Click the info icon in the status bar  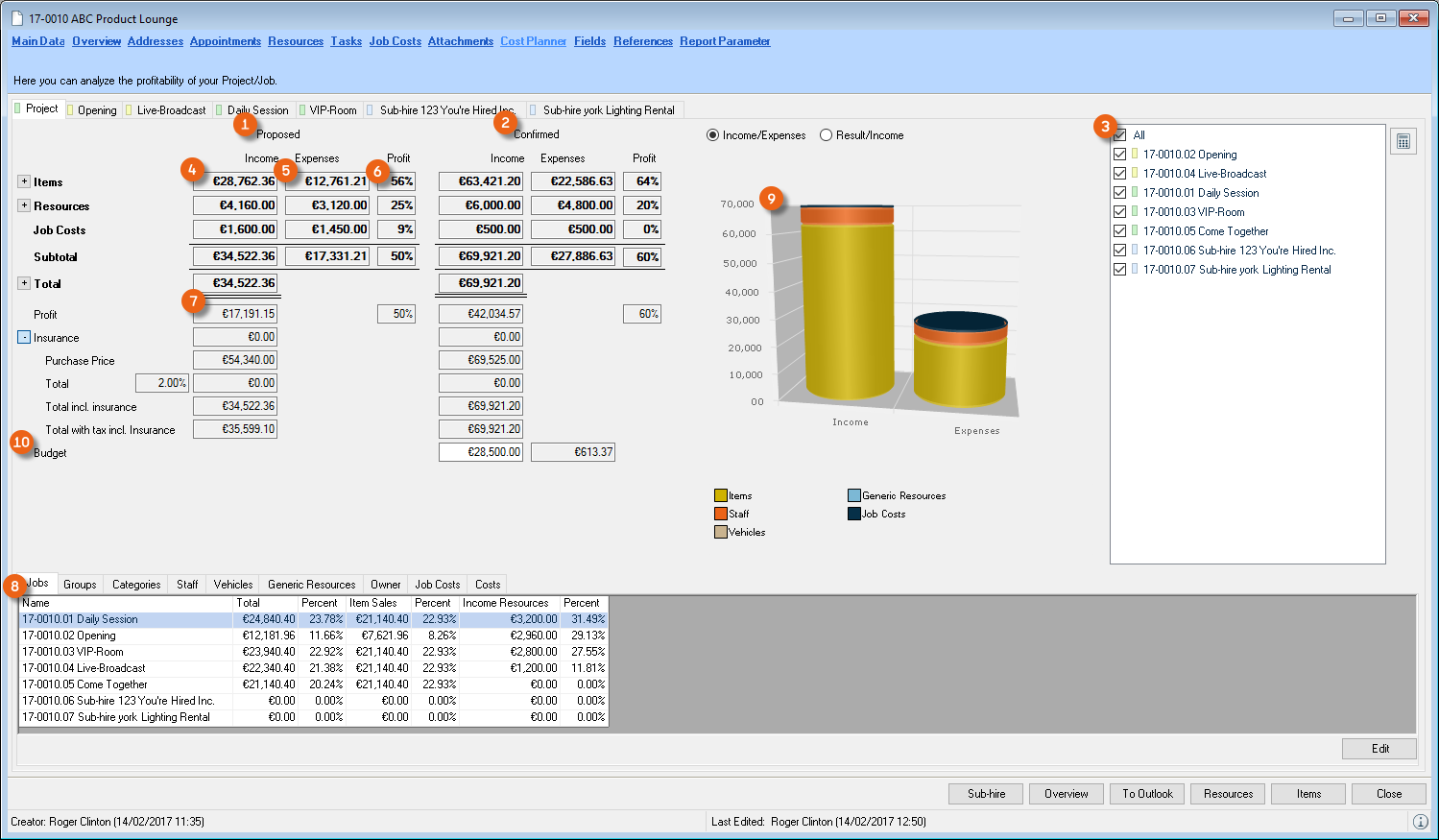click(1421, 822)
